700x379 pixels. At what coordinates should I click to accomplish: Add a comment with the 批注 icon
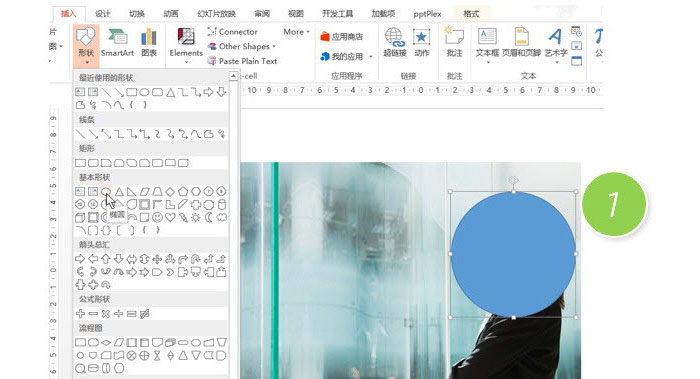pos(454,42)
